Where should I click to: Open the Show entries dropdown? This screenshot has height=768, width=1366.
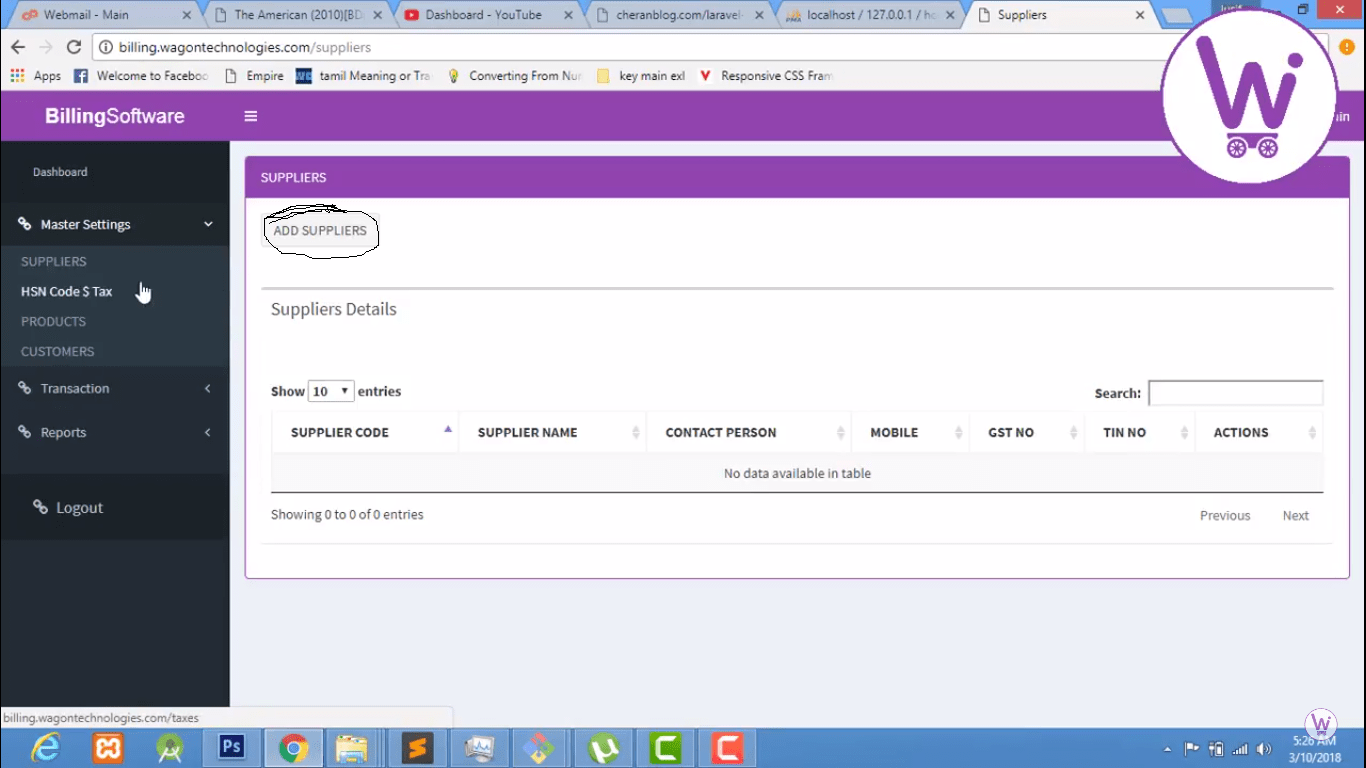pyautogui.click(x=331, y=391)
